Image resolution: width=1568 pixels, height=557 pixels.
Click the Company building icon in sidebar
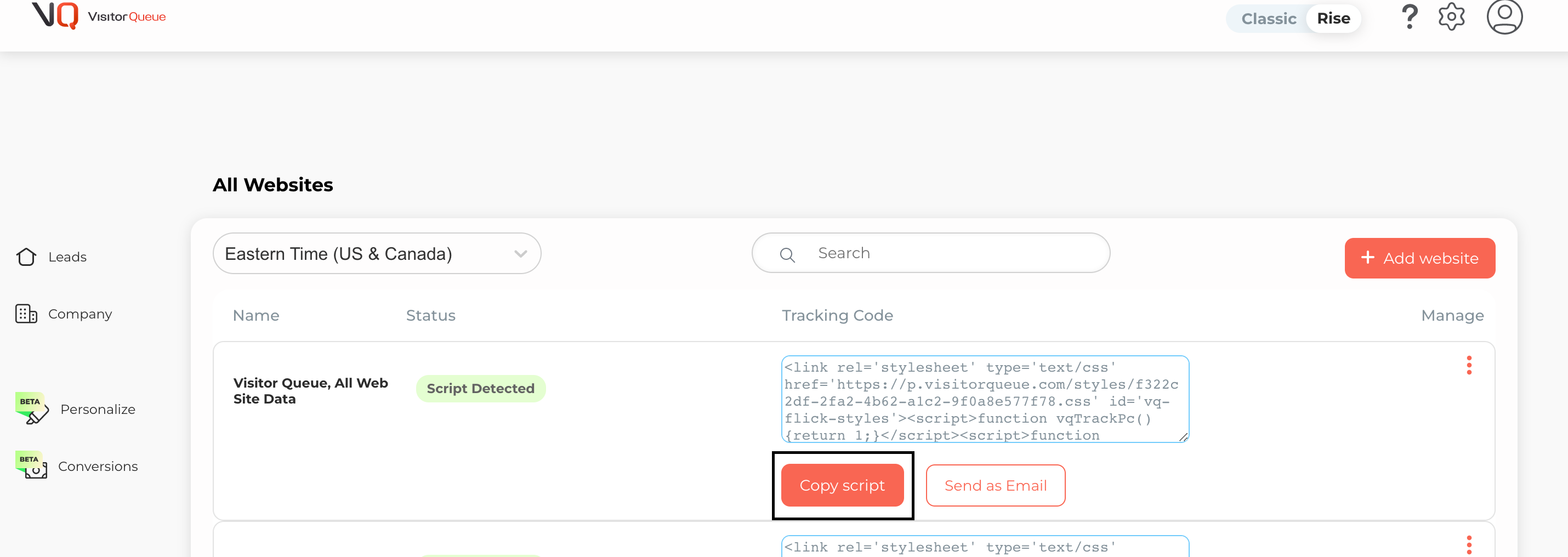[x=26, y=314]
